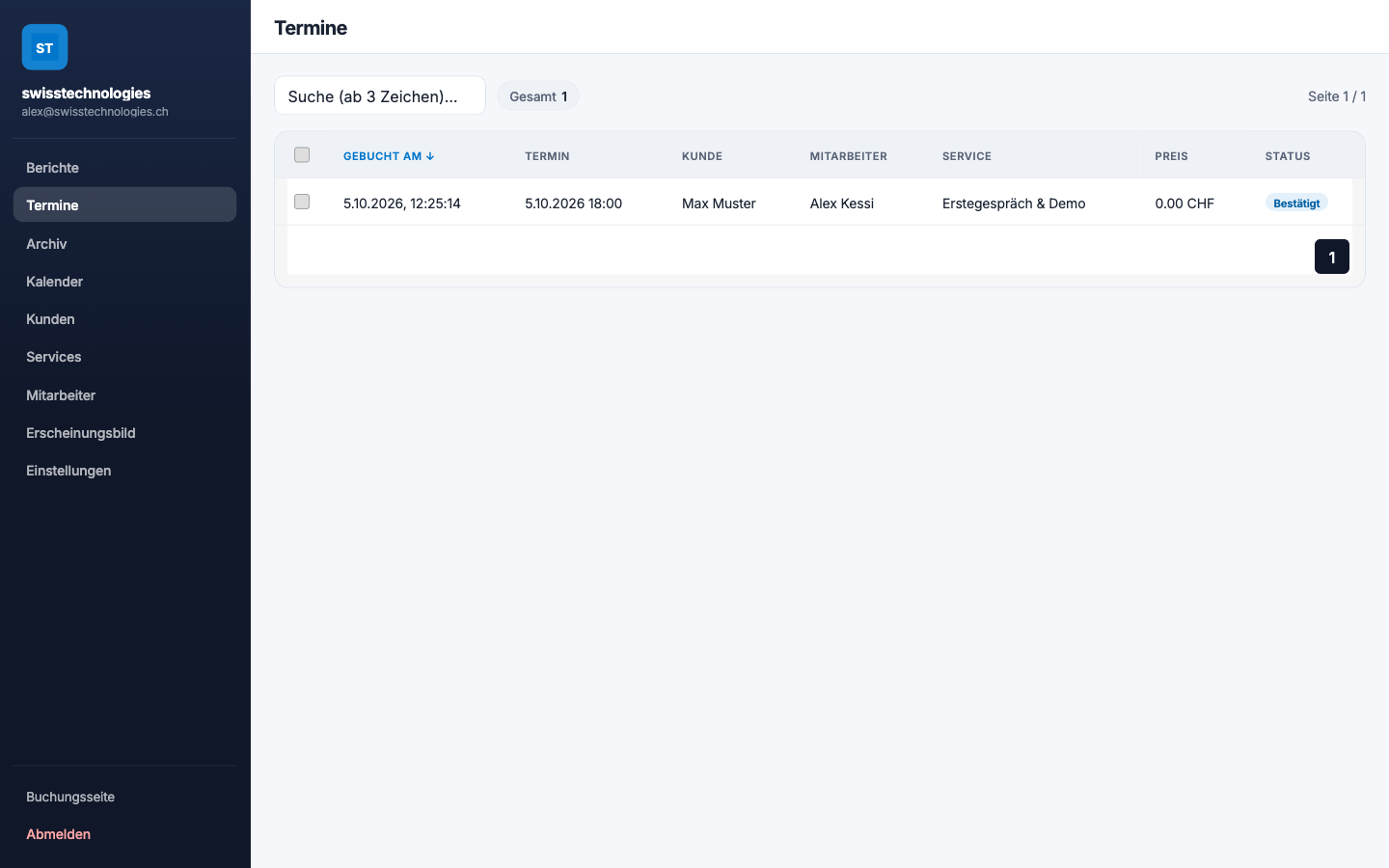Click service Erstegespräch & Demo

pos(1014,203)
